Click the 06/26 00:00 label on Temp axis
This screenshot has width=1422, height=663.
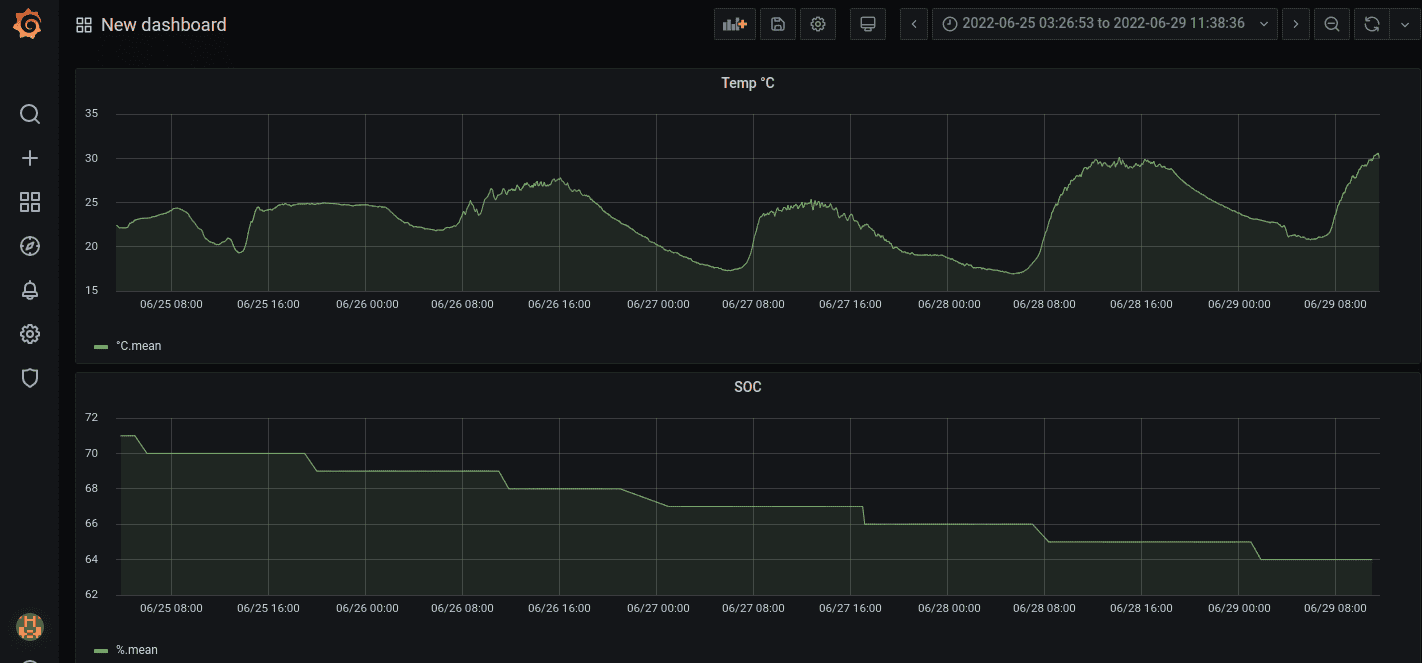click(367, 304)
